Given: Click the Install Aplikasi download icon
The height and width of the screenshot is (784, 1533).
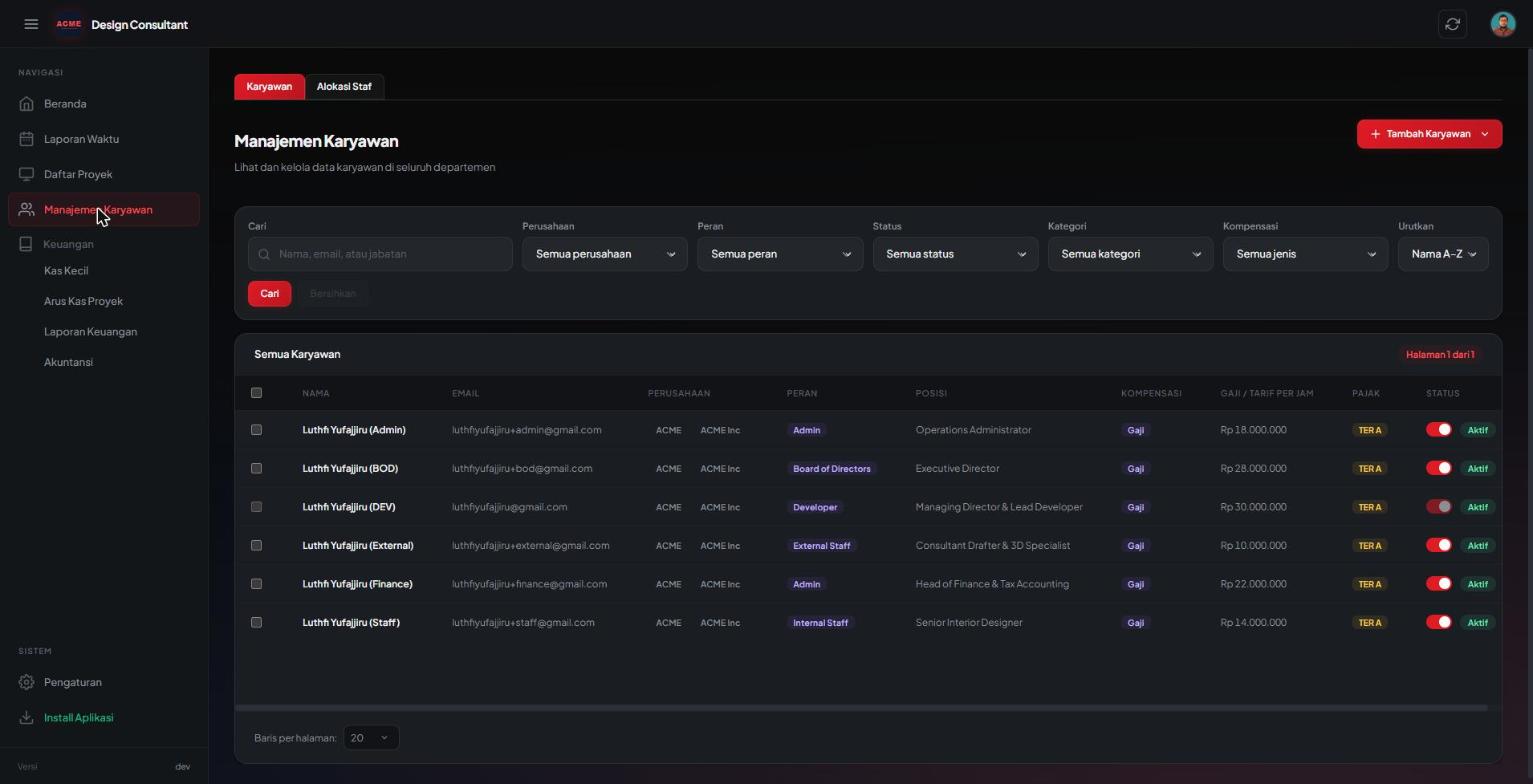Looking at the screenshot, I should tap(27, 718).
